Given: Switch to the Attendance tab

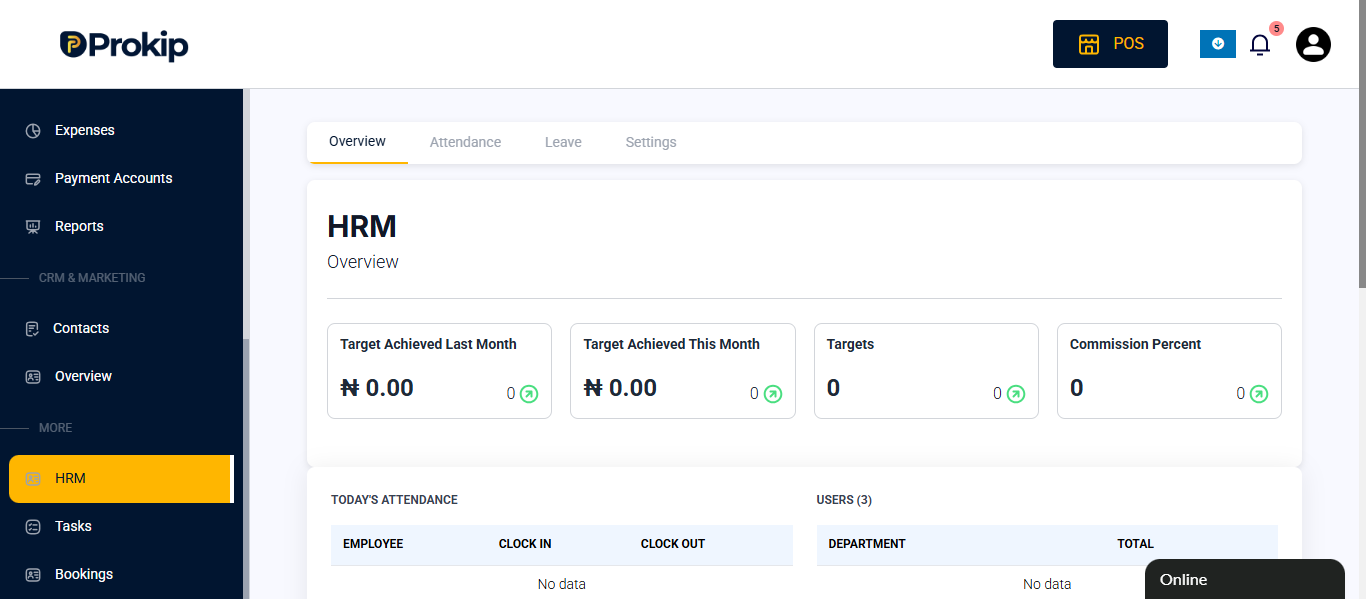Looking at the screenshot, I should point(465,142).
